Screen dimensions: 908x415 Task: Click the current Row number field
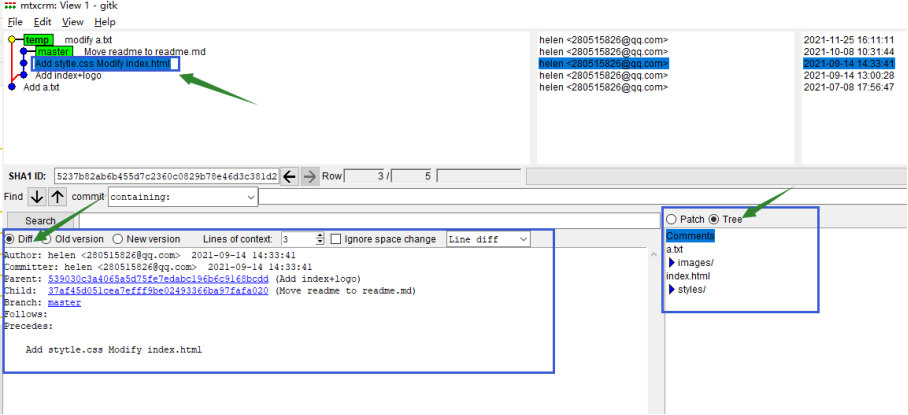[365, 176]
